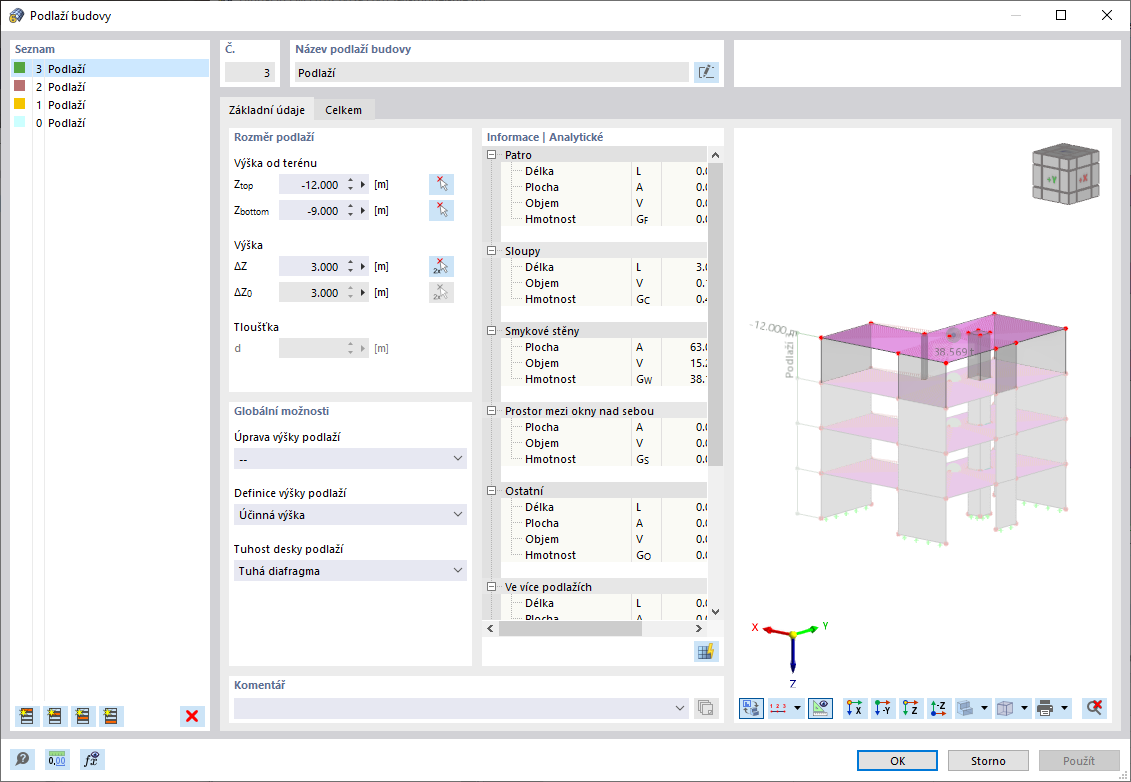Open Úprava výšky podlaží dropdown
The height and width of the screenshot is (782, 1131).
[351, 459]
